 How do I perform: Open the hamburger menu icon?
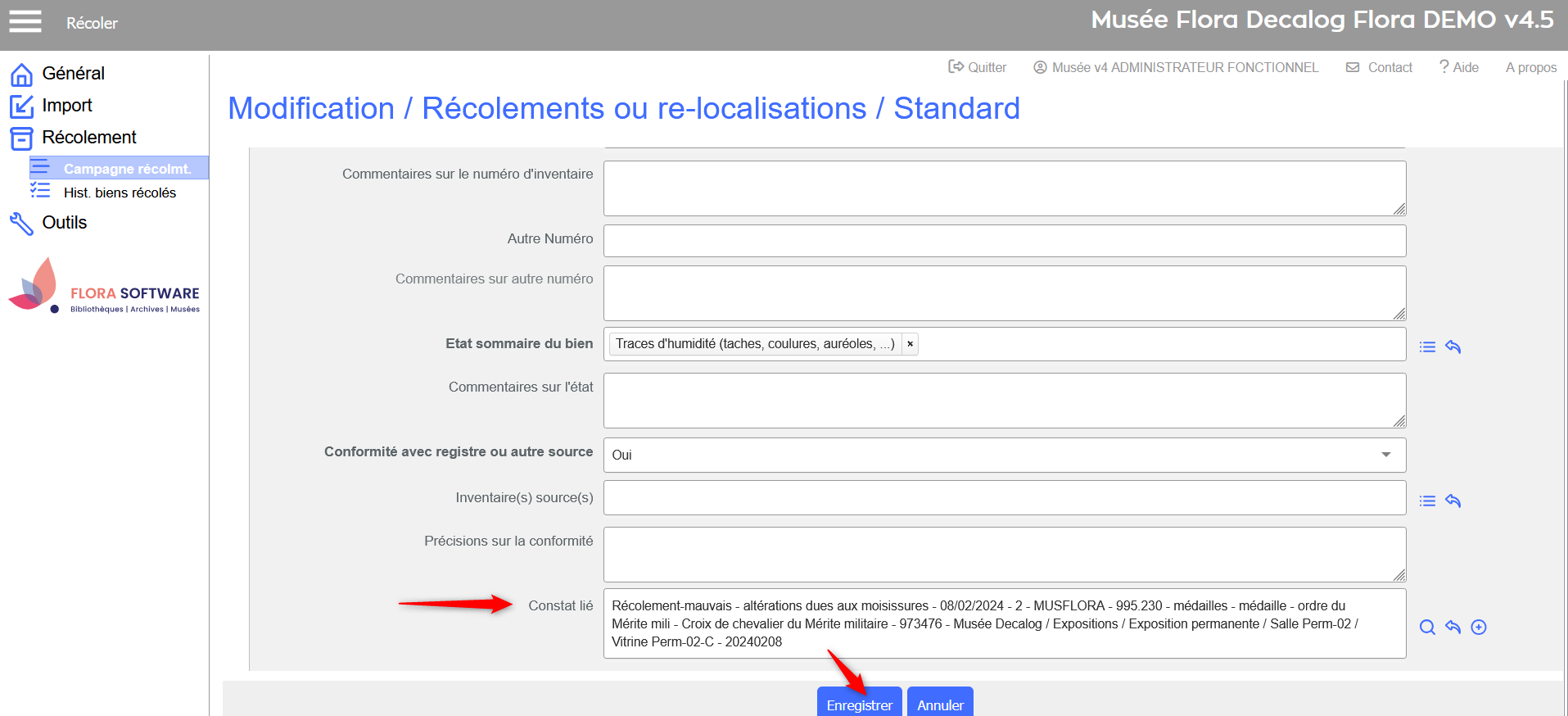pos(25,22)
